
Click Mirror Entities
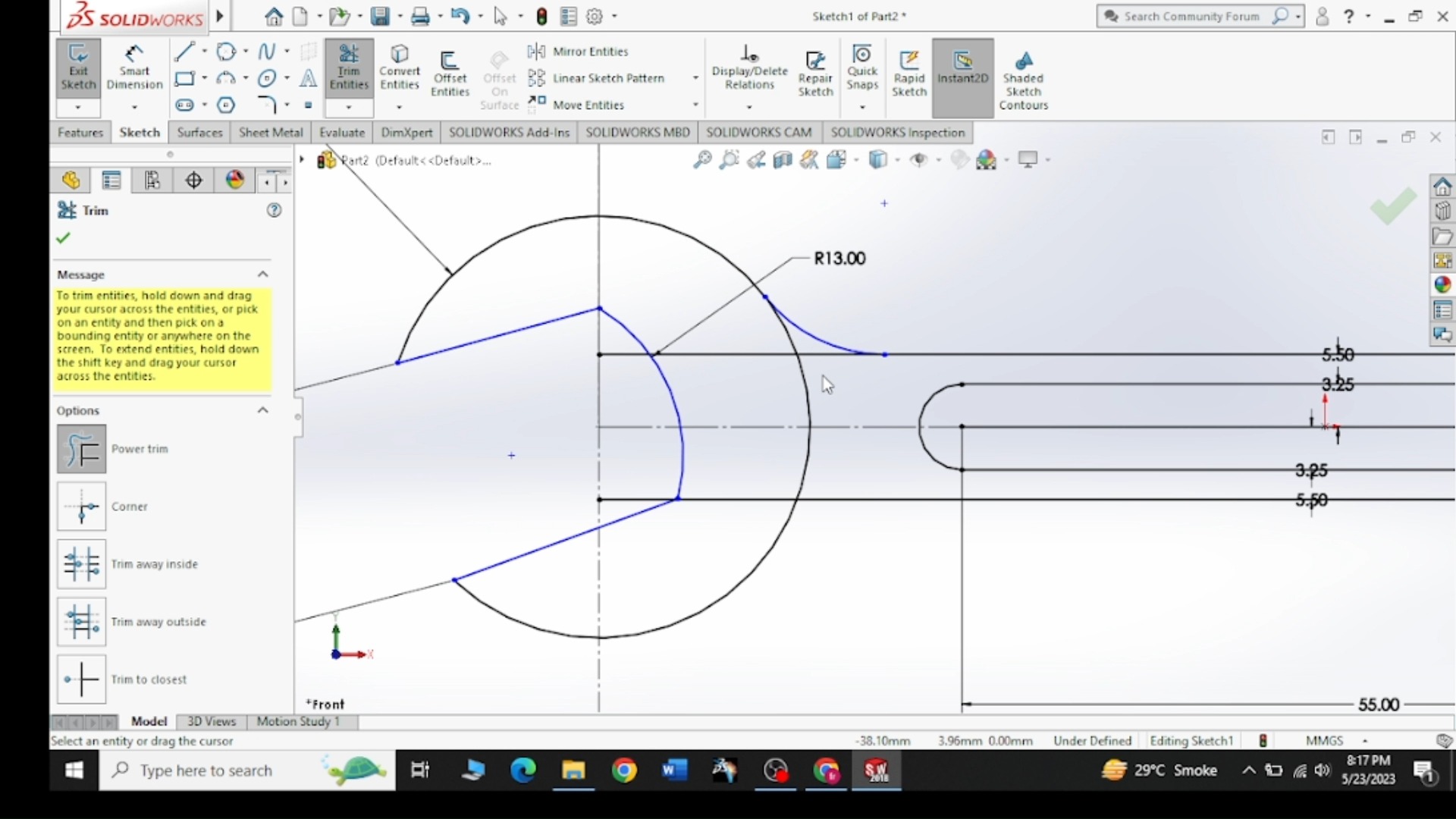579,52
